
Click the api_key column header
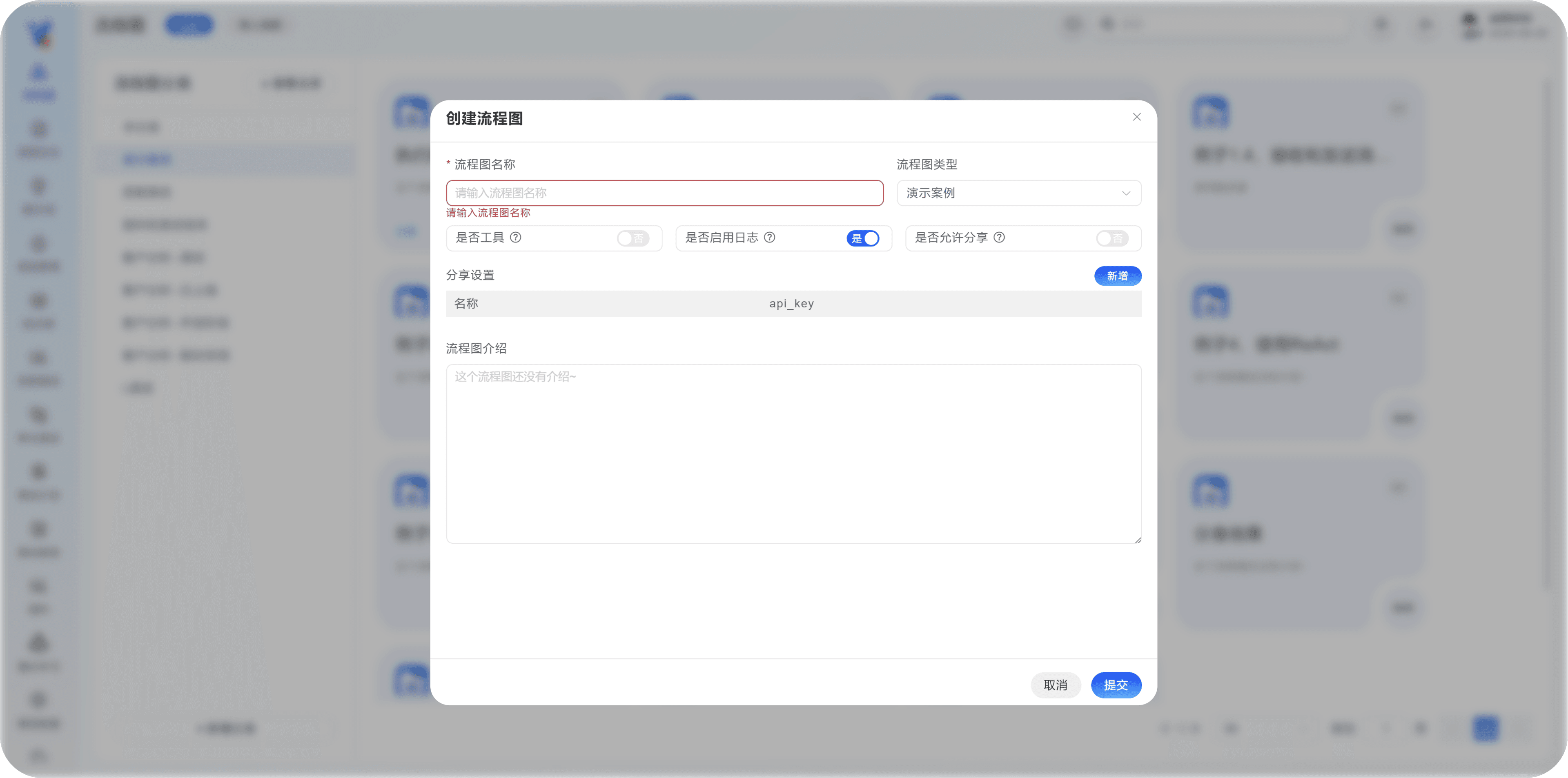791,304
